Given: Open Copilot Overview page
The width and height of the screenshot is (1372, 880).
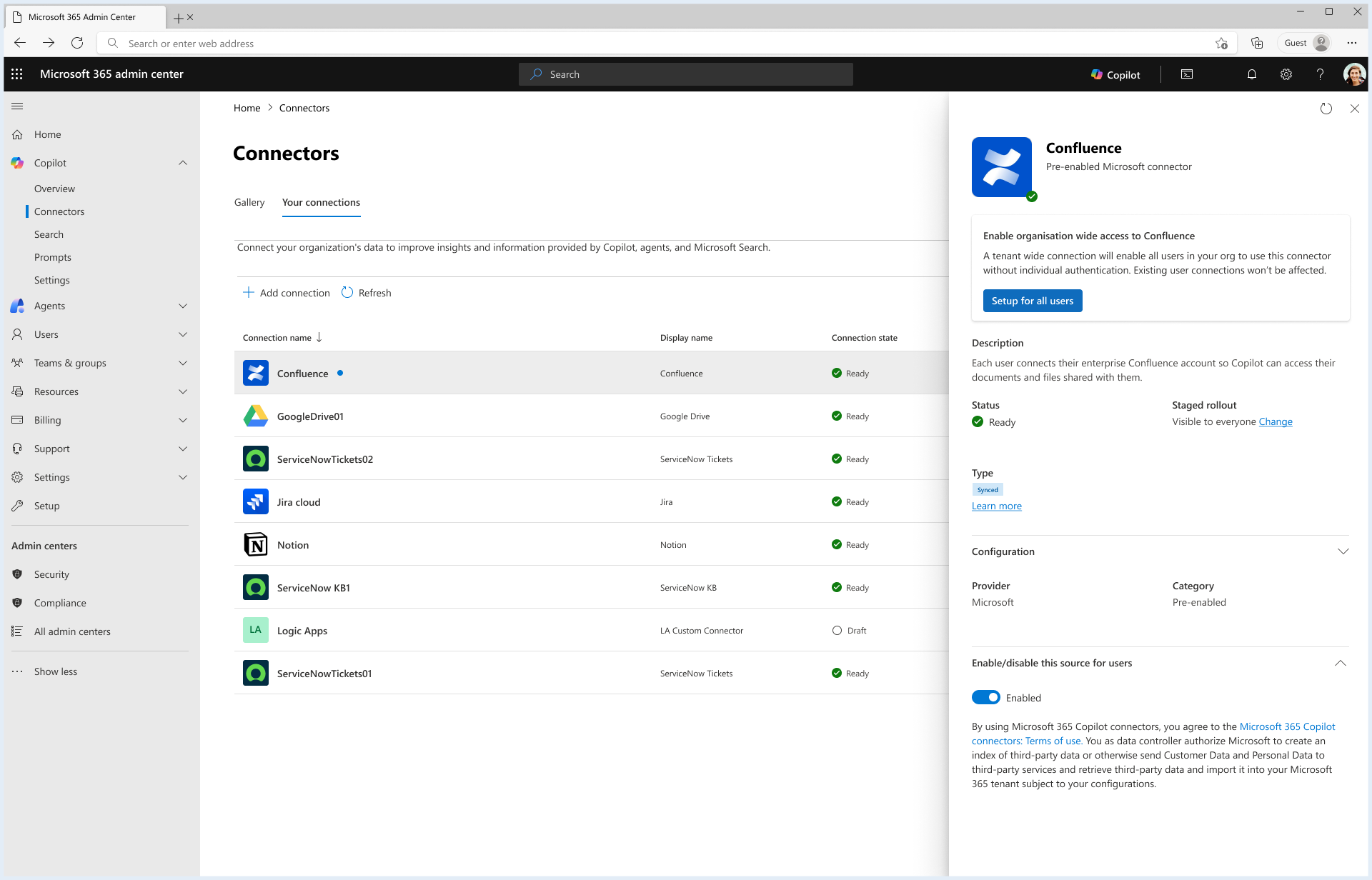Looking at the screenshot, I should 54,189.
